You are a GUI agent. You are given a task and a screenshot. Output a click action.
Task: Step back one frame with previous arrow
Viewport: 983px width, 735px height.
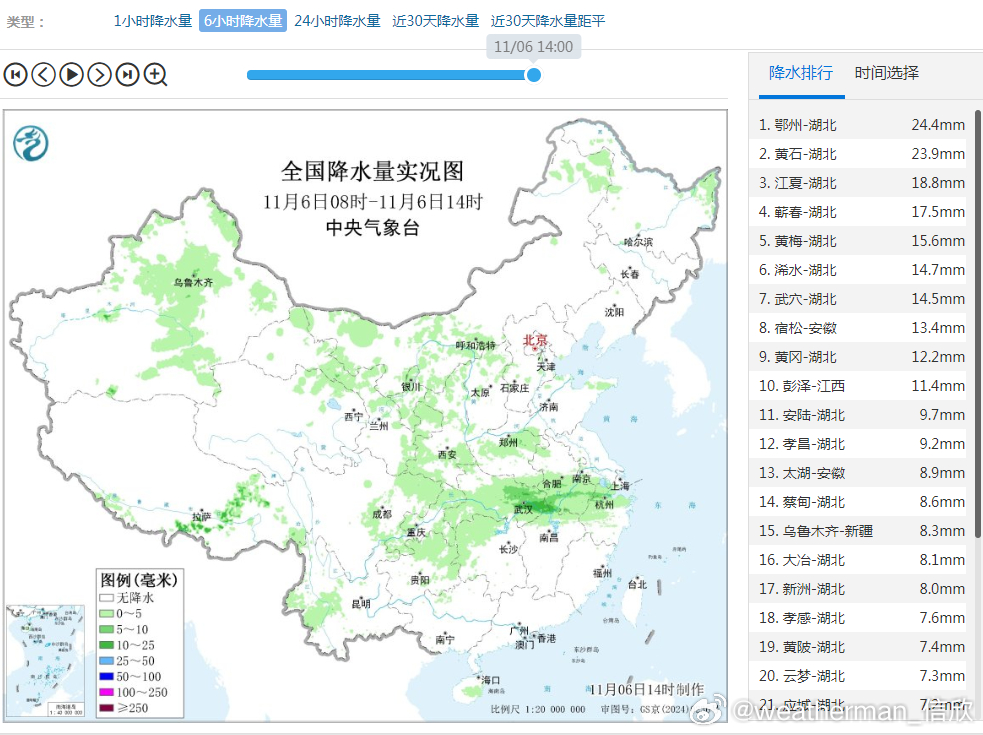click(x=43, y=74)
